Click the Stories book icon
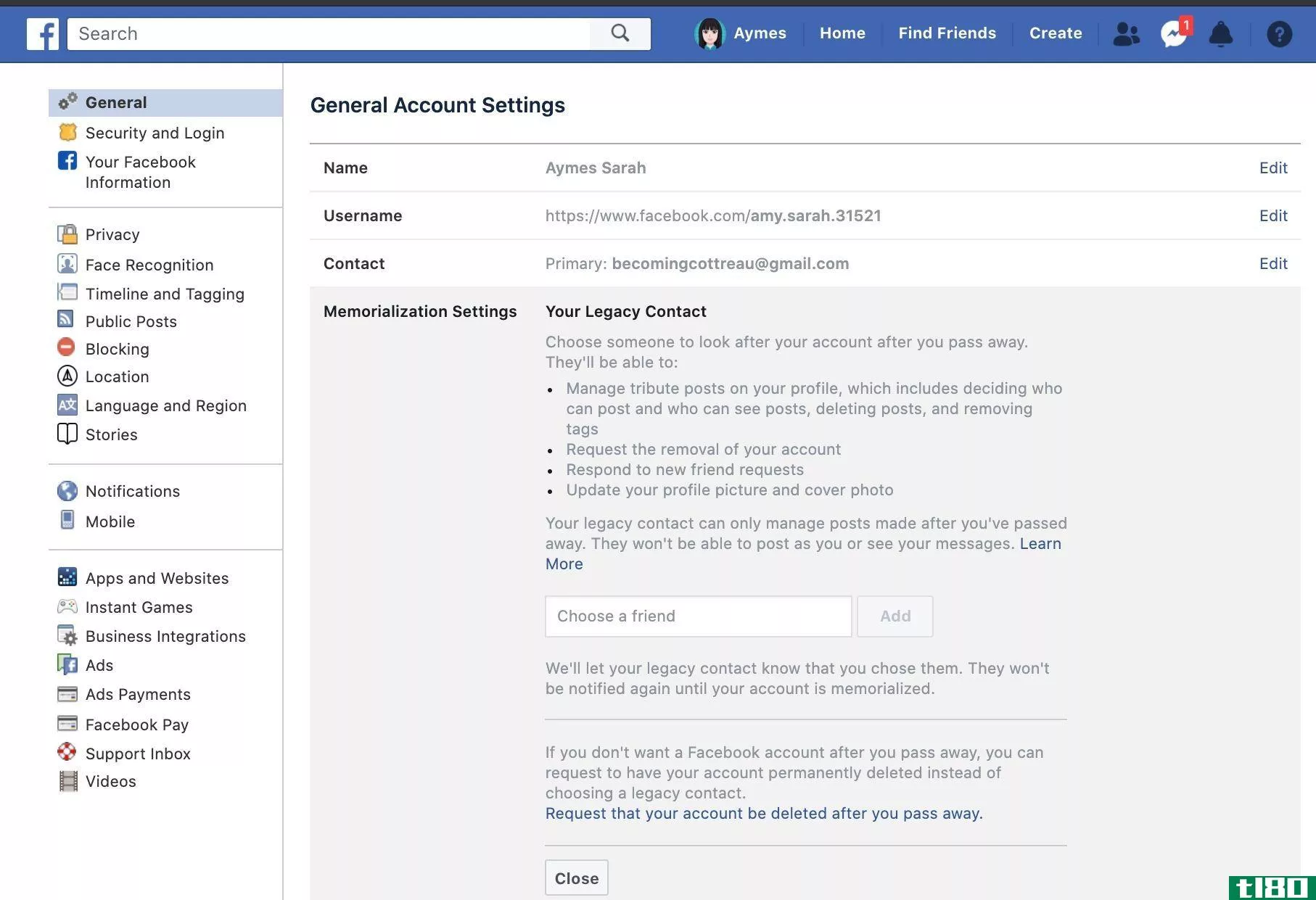The width and height of the screenshot is (1316, 900). point(67,434)
